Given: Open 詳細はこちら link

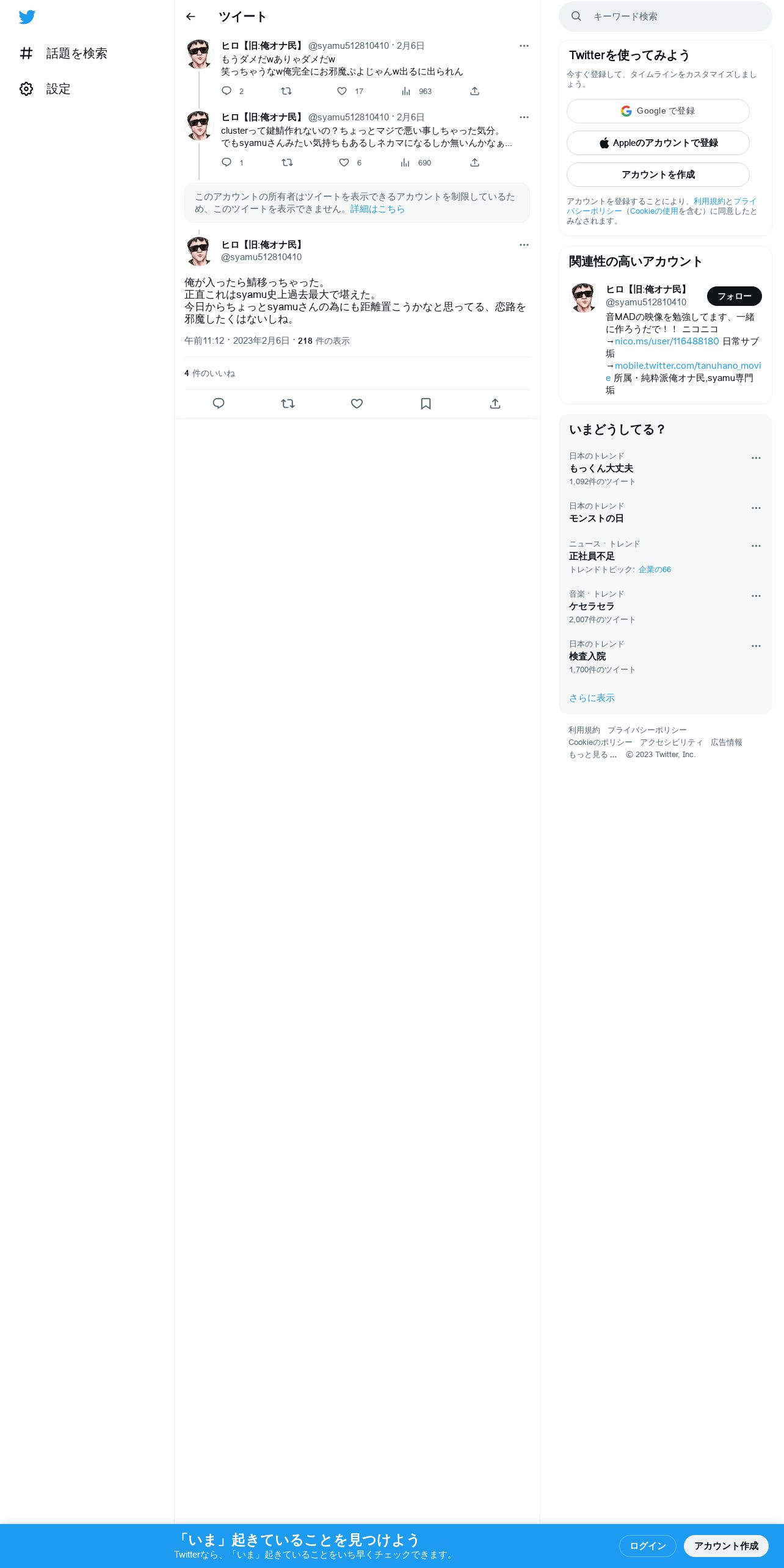Looking at the screenshot, I should tap(377, 209).
